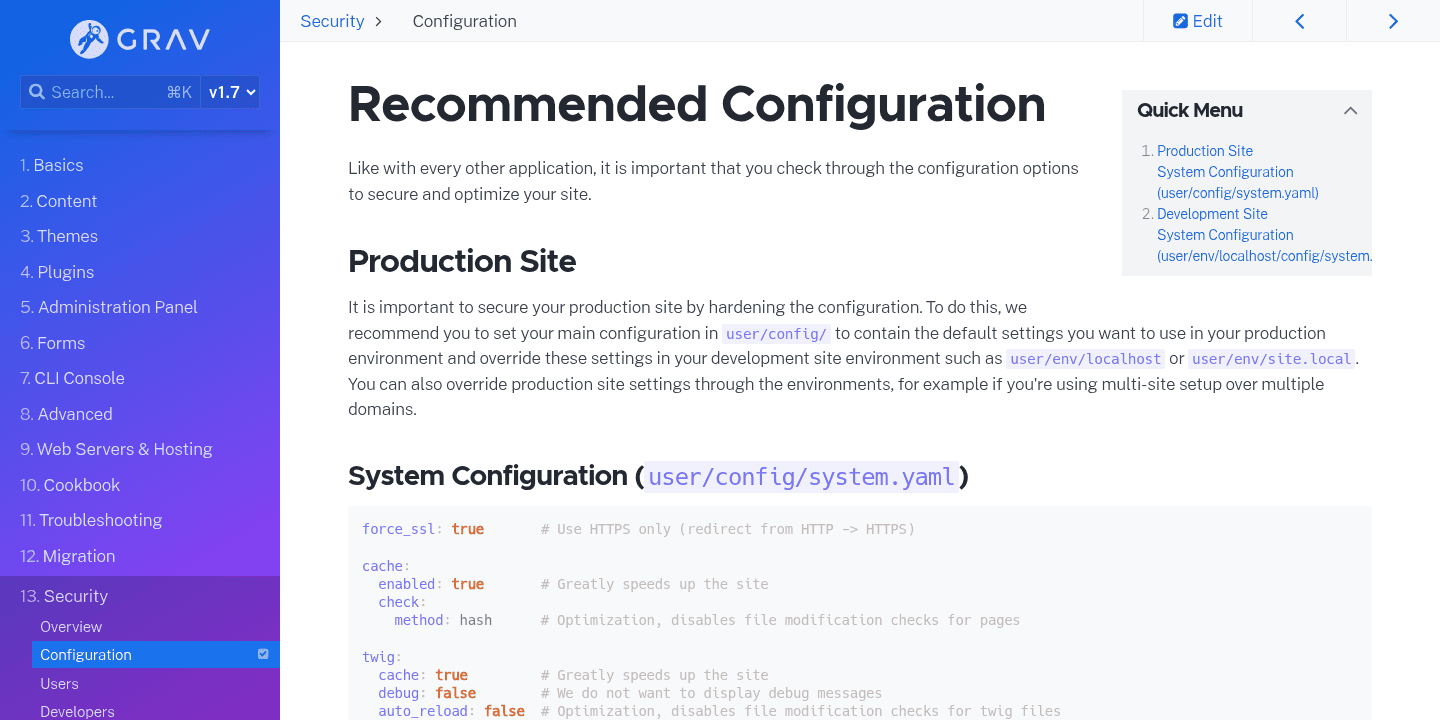The height and width of the screenshot is (720, 1440).
Task: Go to the previous page via left arrow
Action: tap(1299, 20)
